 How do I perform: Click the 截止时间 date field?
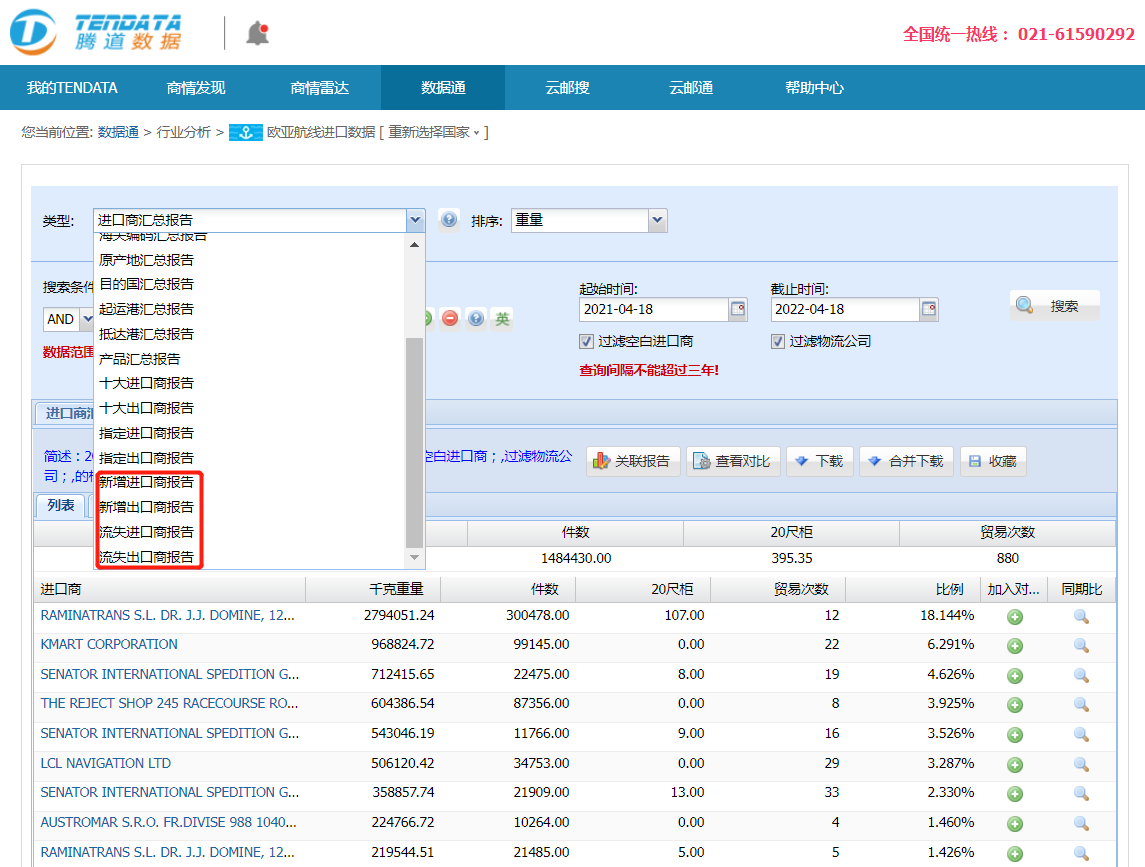[x=845, y=309]
